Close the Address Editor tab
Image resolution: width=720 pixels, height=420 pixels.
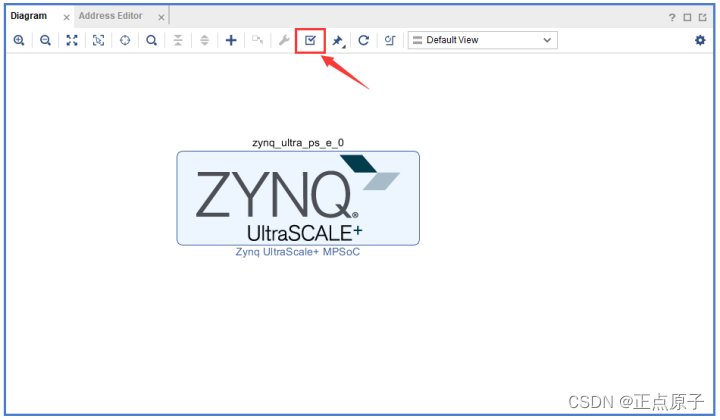point(161,17)
